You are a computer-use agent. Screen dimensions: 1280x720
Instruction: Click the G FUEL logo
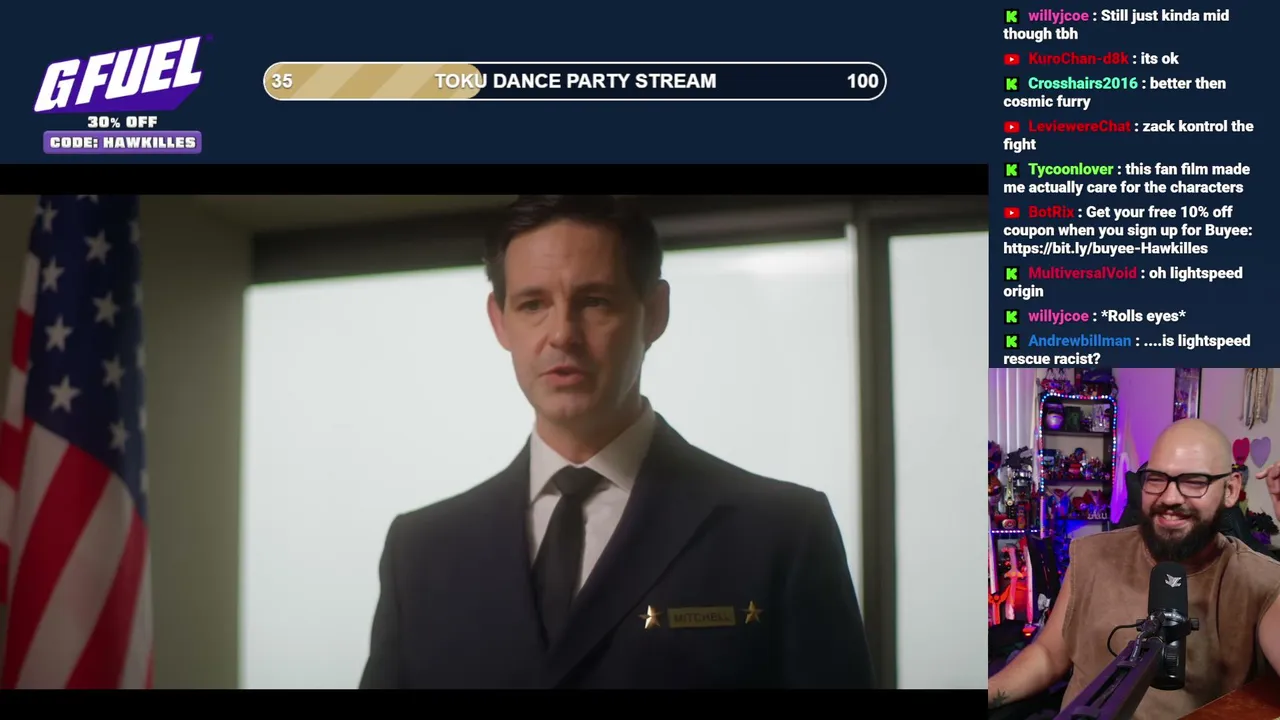click(121, 74)
